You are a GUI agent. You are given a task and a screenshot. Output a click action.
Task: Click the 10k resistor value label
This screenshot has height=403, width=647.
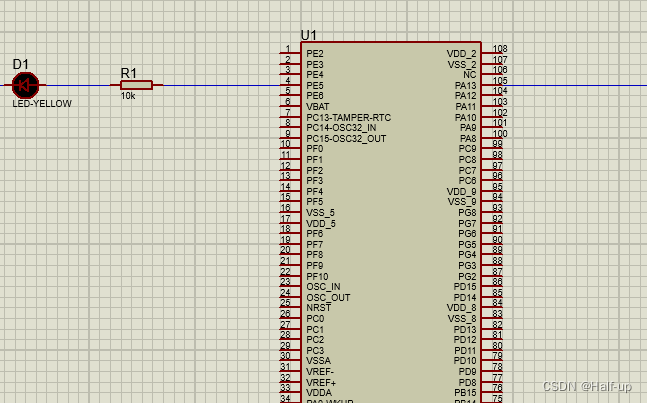click(128, 96)
